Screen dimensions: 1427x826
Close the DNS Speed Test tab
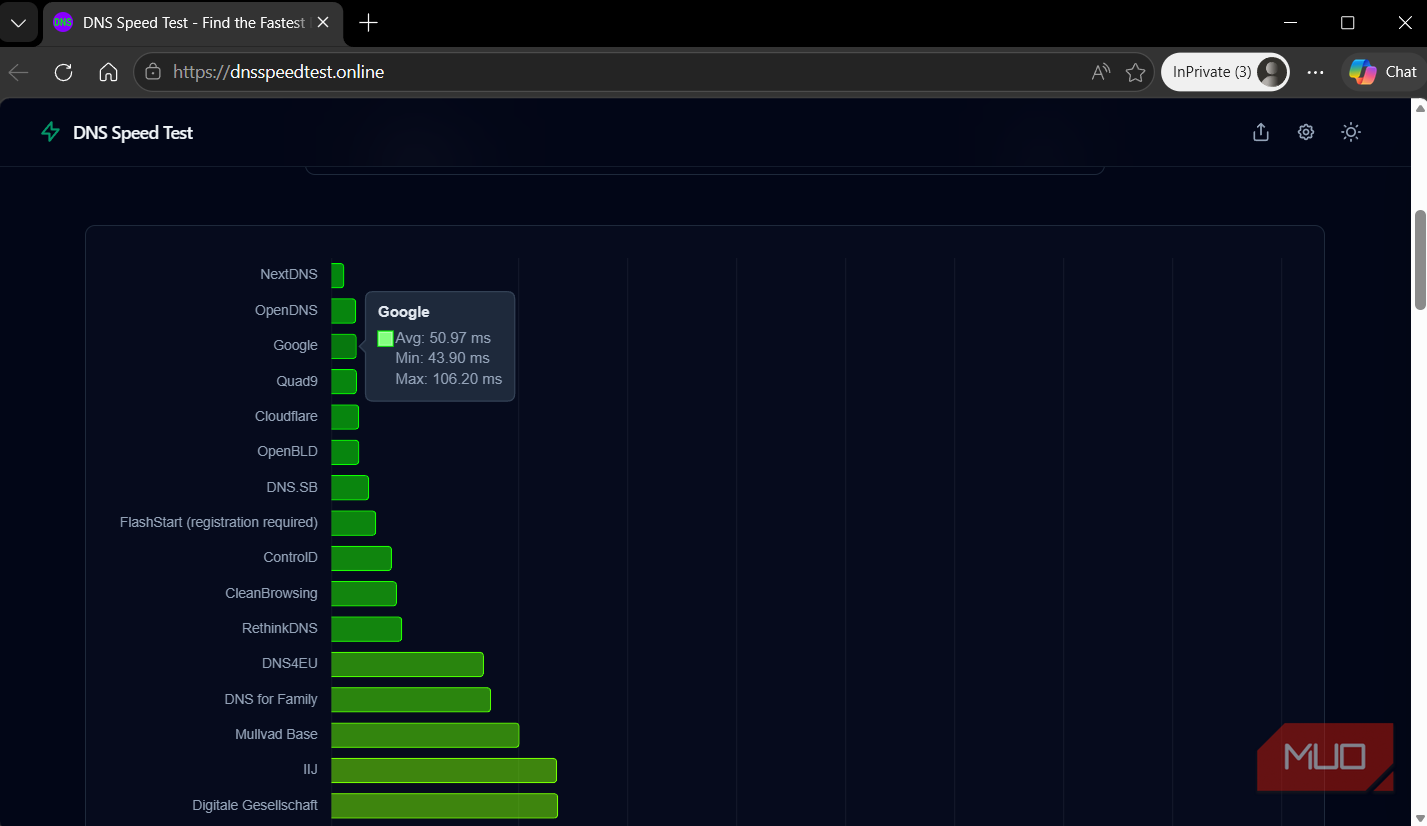tap(323, 22)
